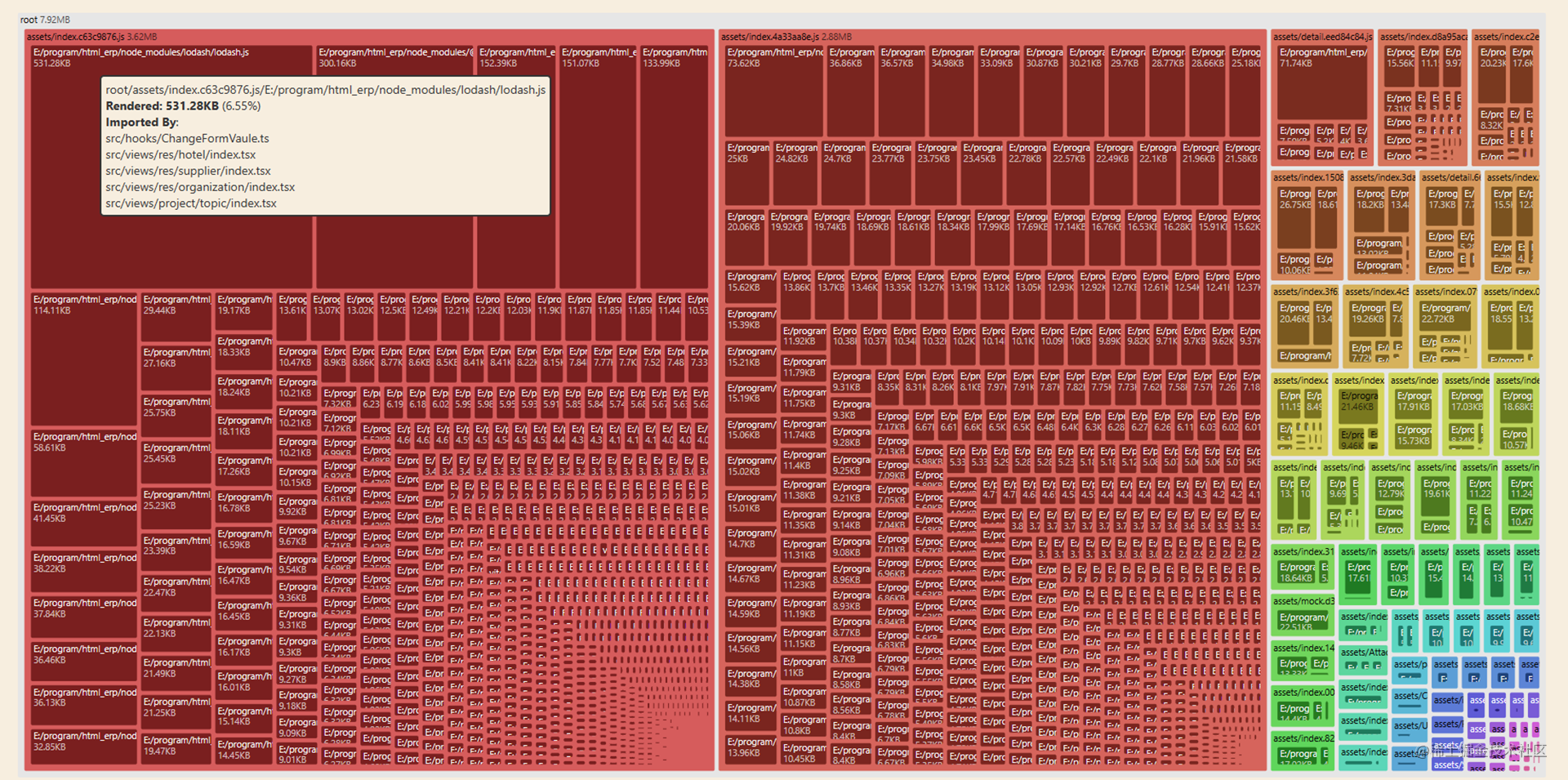Click src/views/project/topic/index.tsx in the tooltip
The image size is (1568, 780).
191,203
